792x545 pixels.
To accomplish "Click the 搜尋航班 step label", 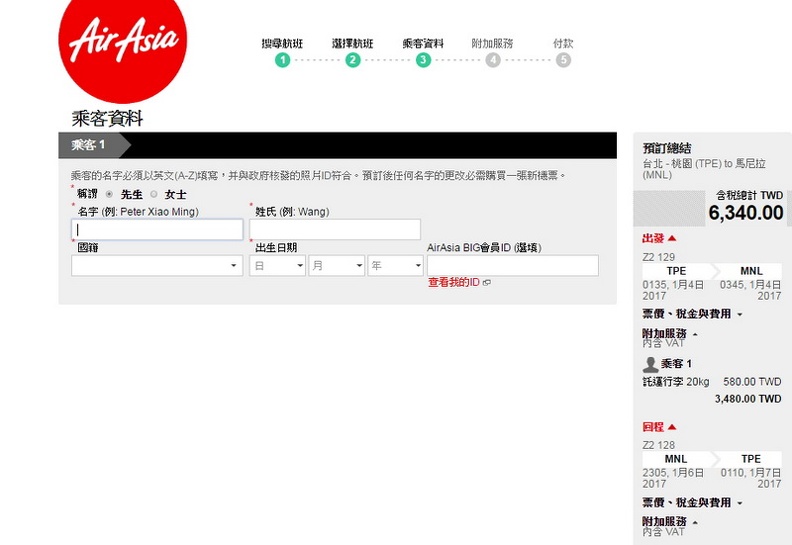I will [282, 43].
